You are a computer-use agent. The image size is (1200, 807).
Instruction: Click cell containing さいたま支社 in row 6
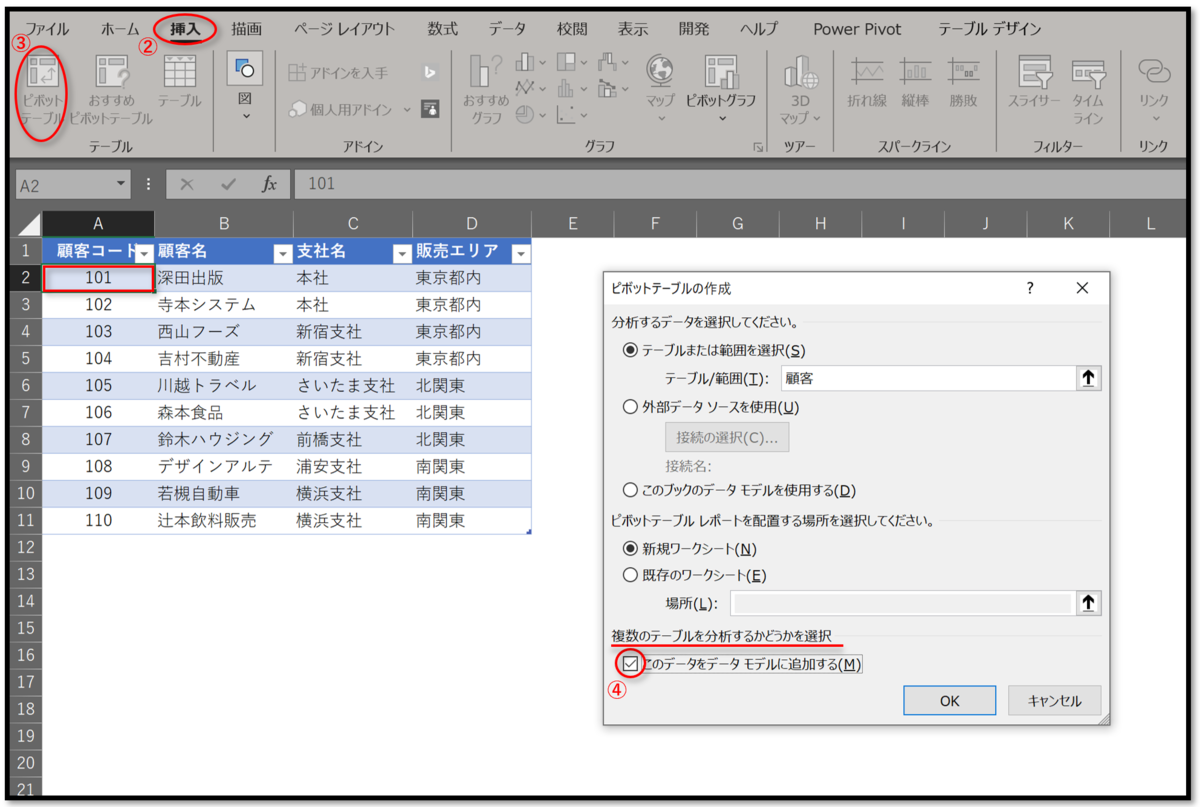(x=353, y=386)
